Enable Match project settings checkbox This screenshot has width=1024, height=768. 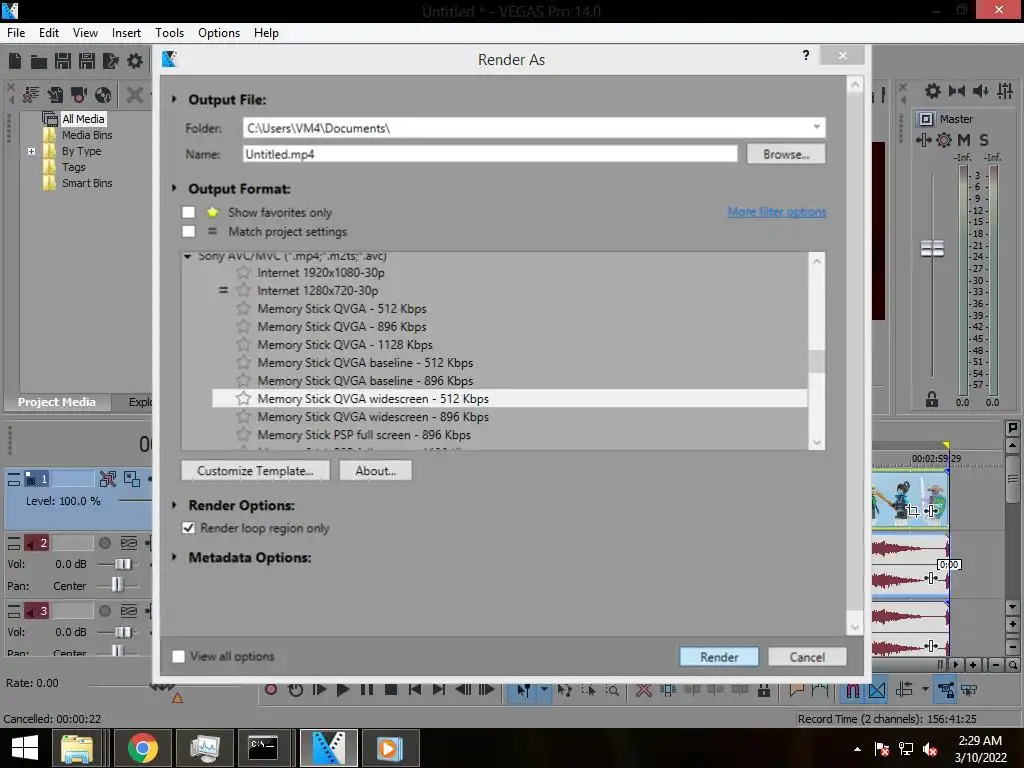189,232
